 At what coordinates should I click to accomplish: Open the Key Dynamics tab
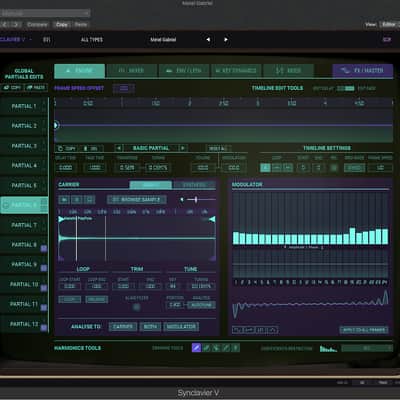click(236, 71)
